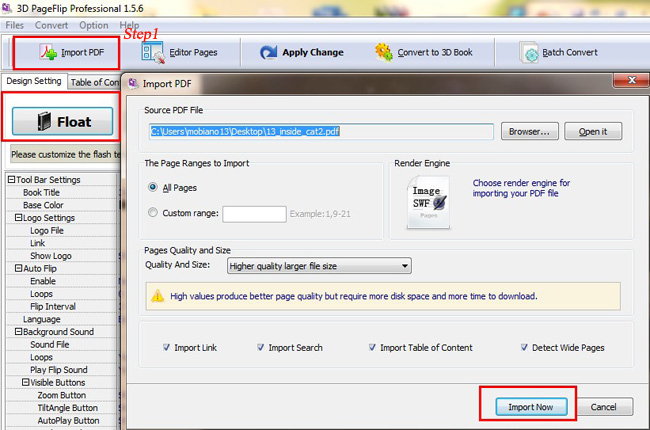Collapse the Visible Buttons node
This screenshot has height=430, width=650.
point(26,382)
